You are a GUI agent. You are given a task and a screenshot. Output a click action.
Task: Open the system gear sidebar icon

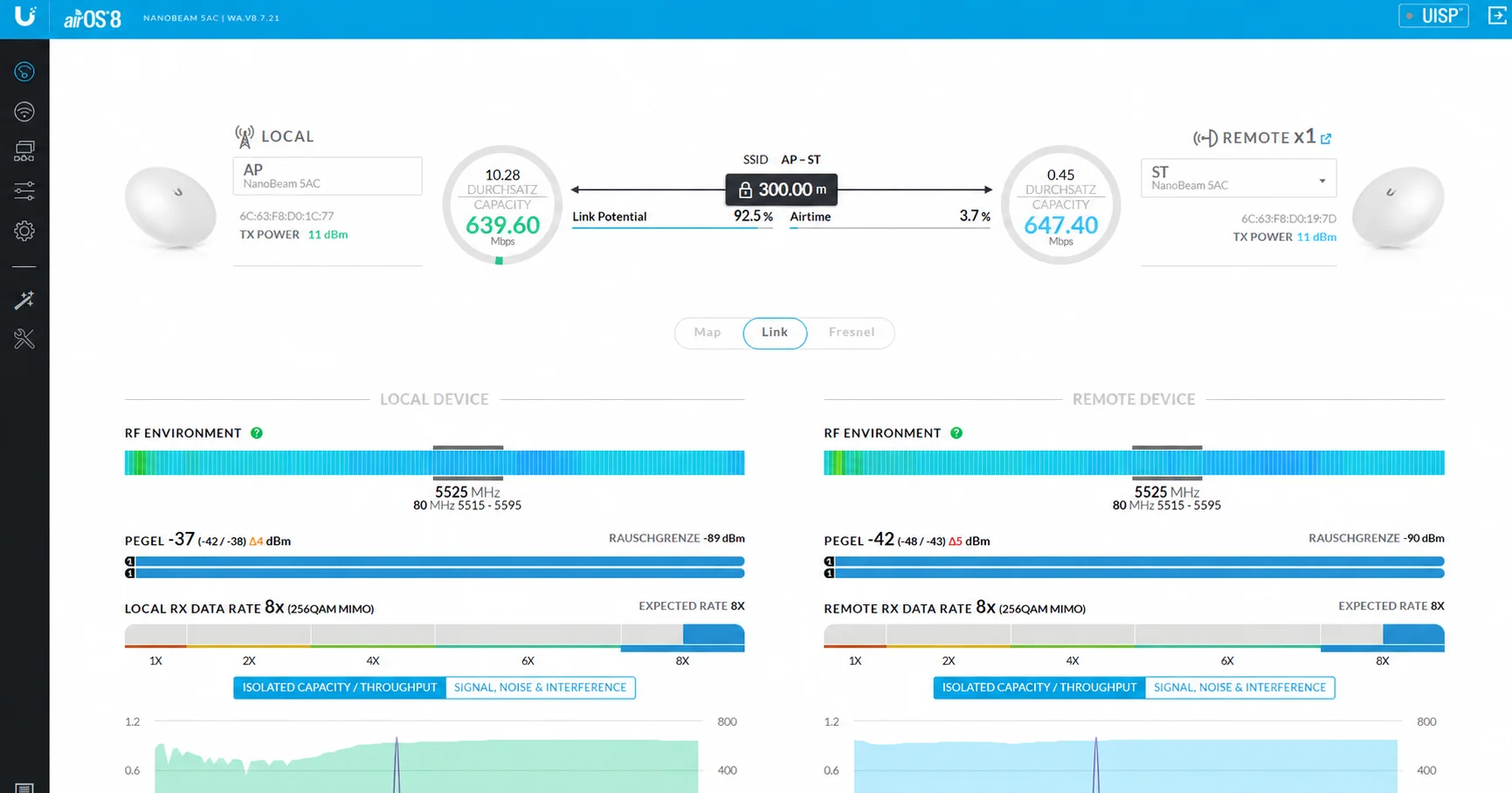24,231
